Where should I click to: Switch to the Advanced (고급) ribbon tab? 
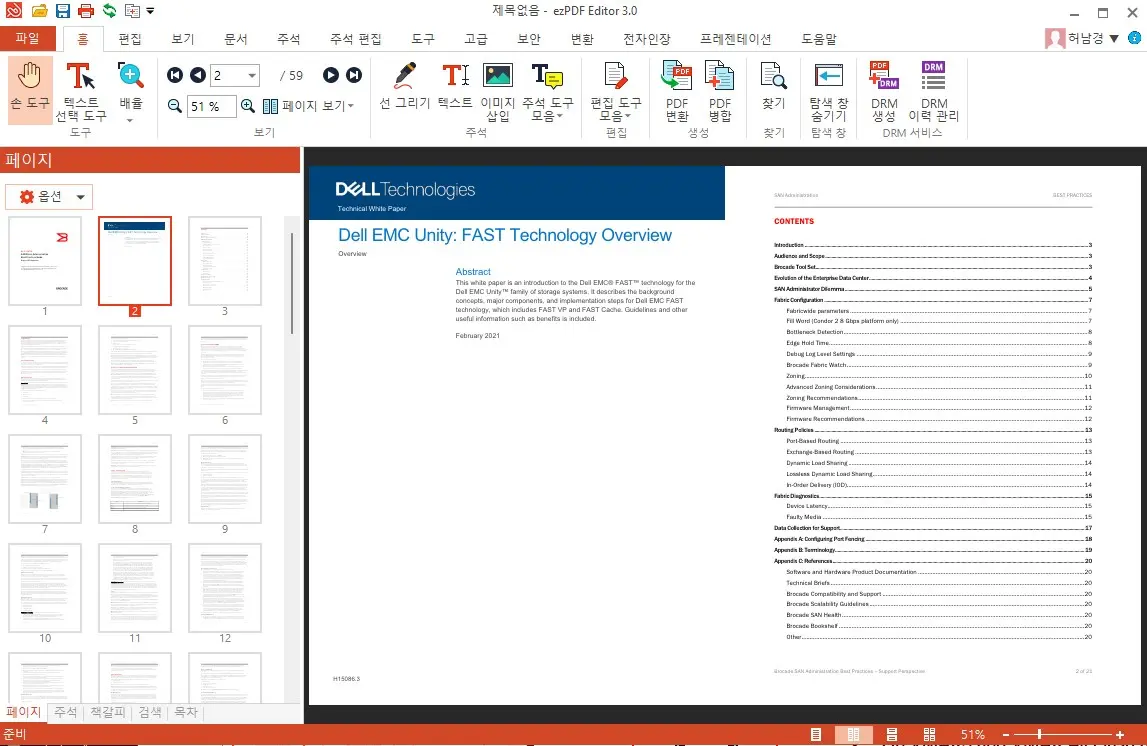tap(475, 39)
